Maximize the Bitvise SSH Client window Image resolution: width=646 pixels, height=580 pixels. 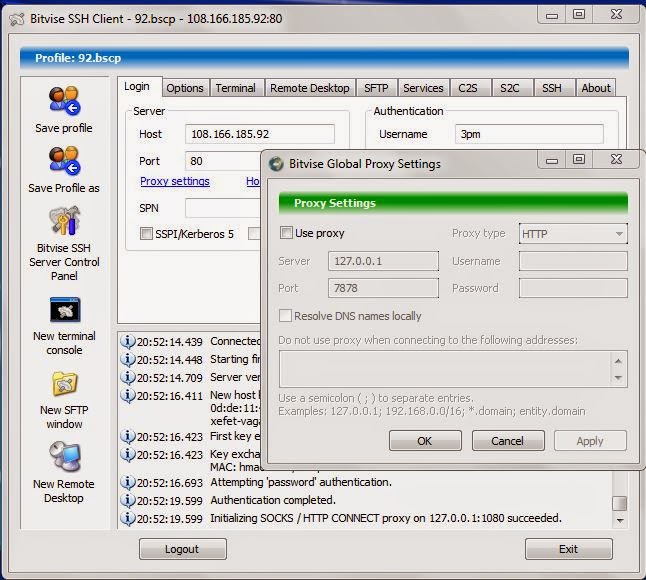point(579,14)
